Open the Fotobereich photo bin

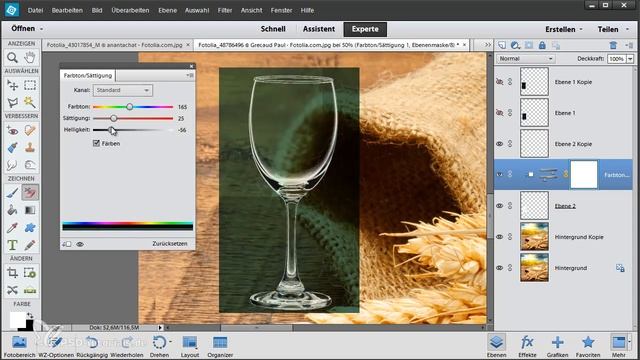click(19, 346)
